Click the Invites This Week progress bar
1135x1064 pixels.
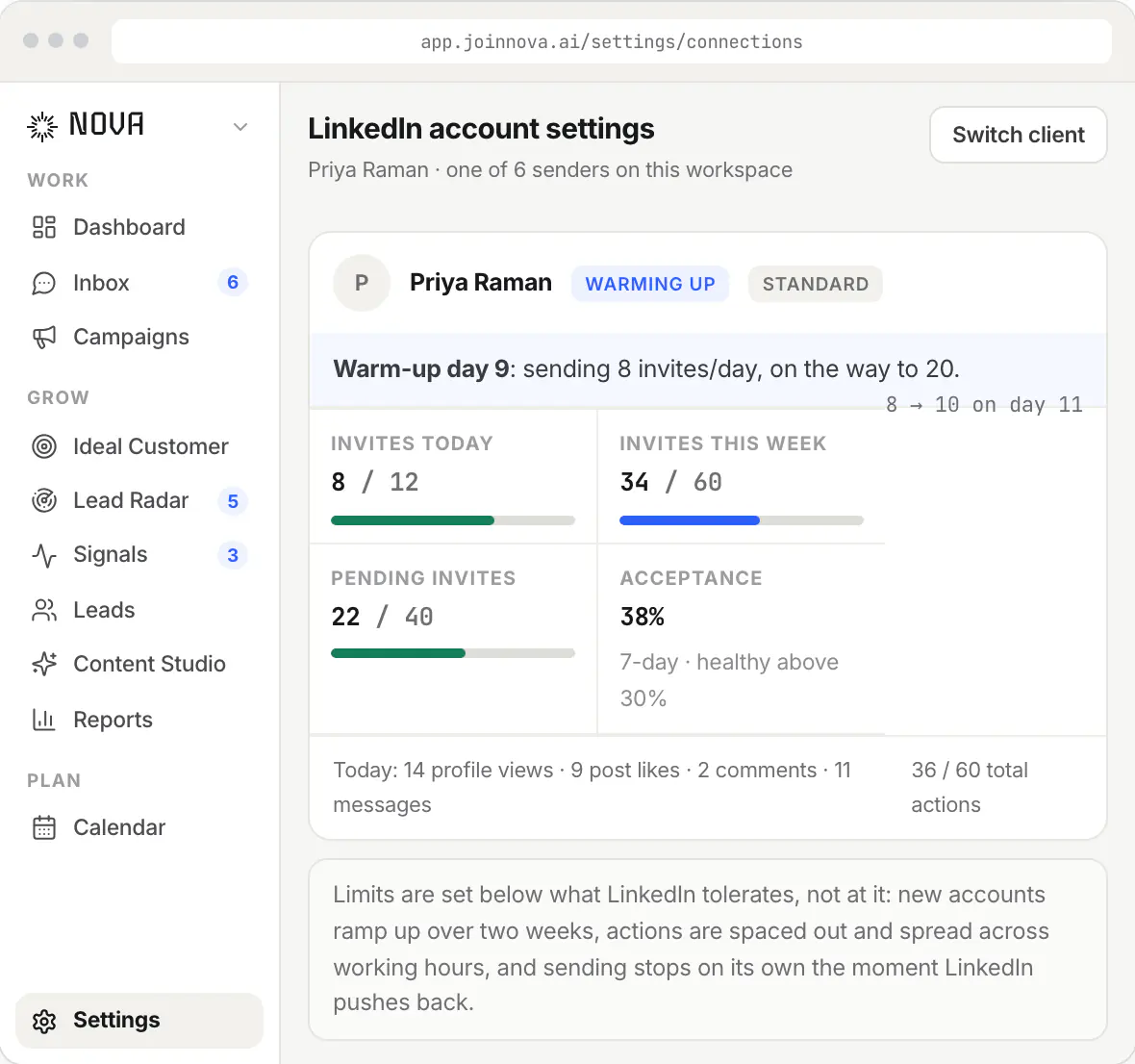click(x=742, y=520)
